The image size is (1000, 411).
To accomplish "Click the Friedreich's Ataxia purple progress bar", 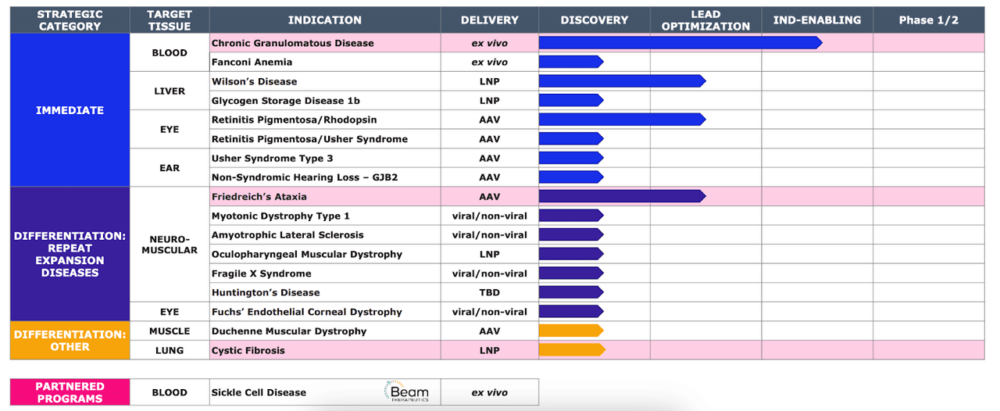I will click(x=622, y=196).
